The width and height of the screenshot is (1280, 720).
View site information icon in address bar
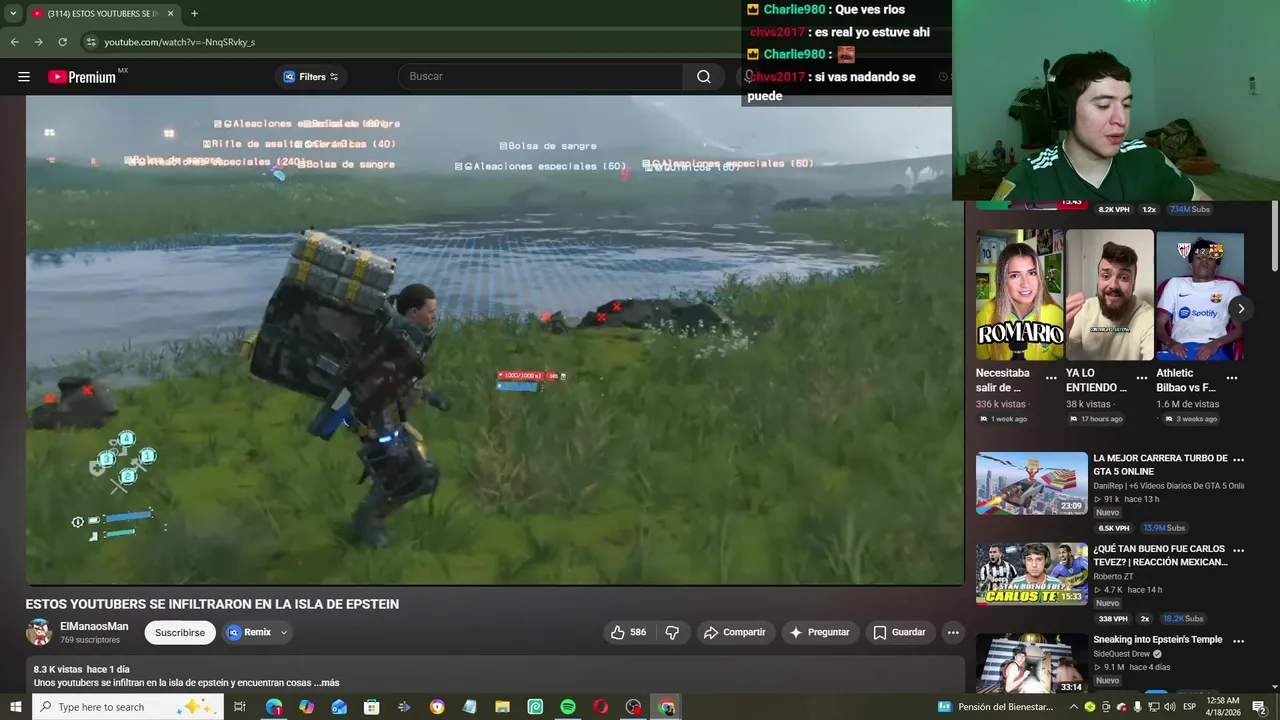pyautogui.click(x=91, y=42)
